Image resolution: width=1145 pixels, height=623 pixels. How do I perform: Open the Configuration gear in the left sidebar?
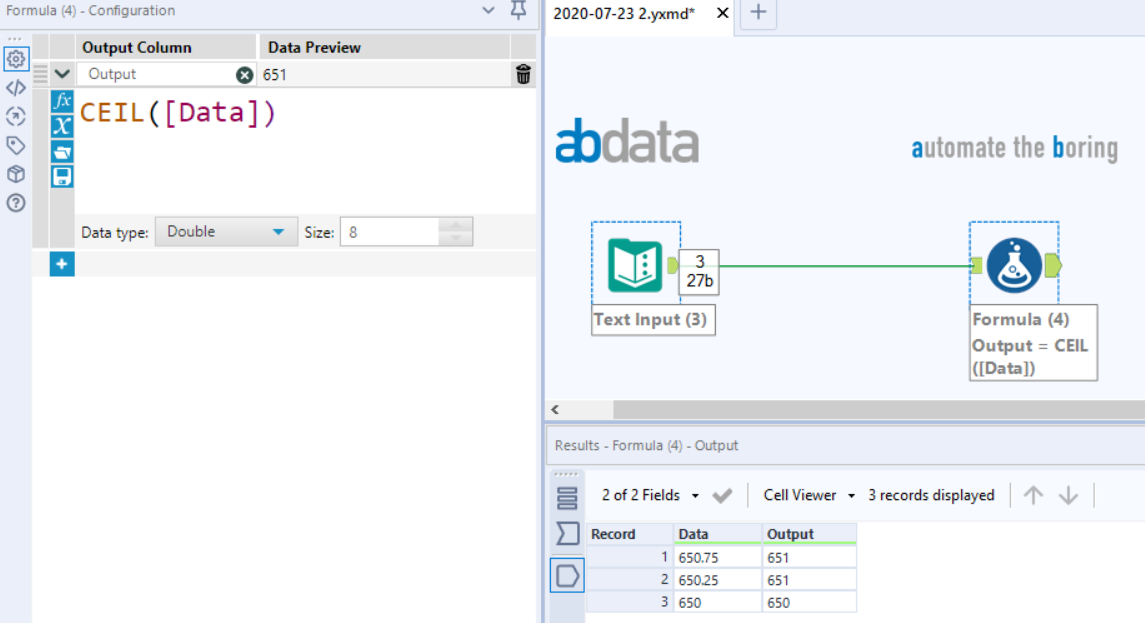15,57
